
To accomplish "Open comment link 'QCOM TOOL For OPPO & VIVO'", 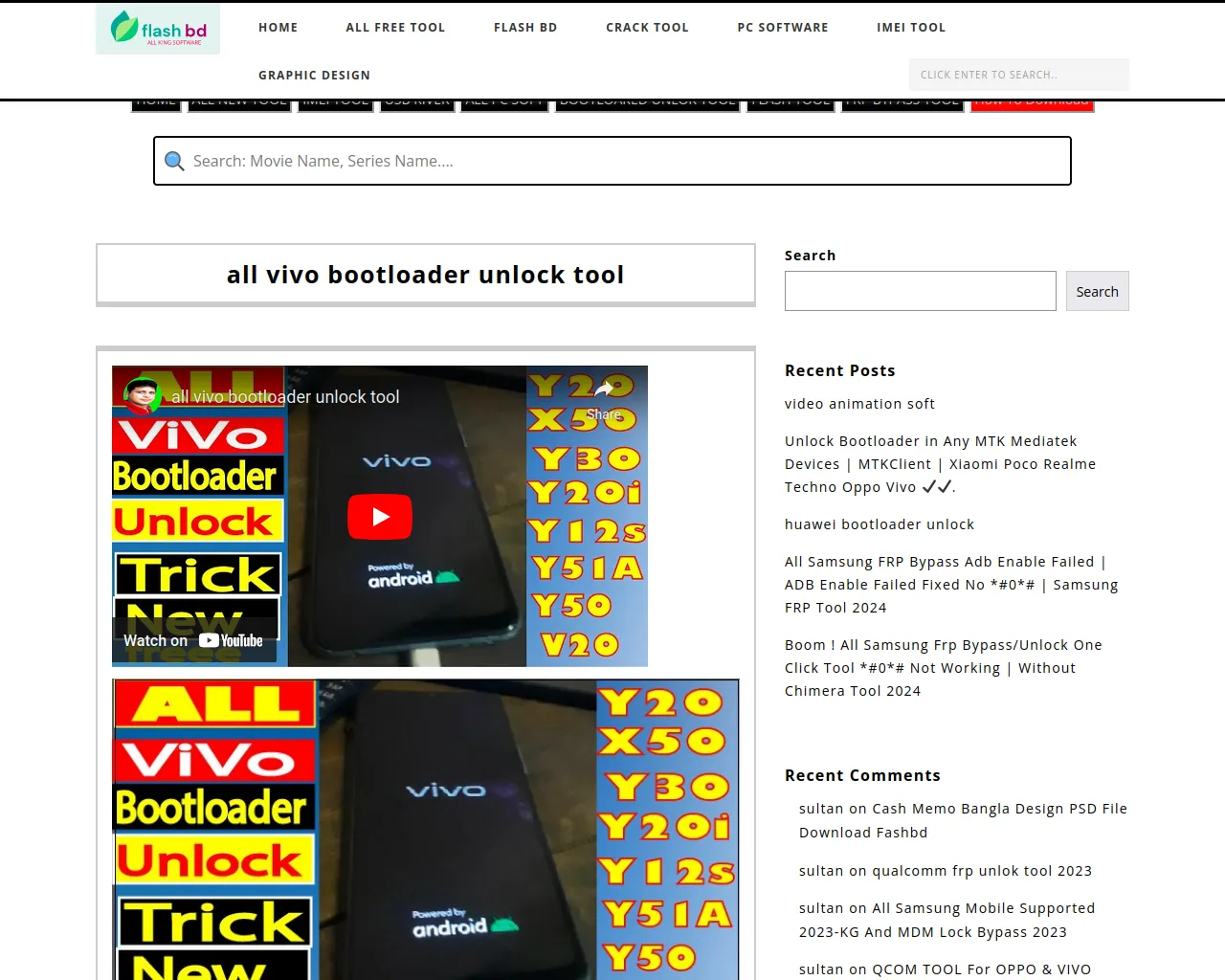I will tap(981, 969).
